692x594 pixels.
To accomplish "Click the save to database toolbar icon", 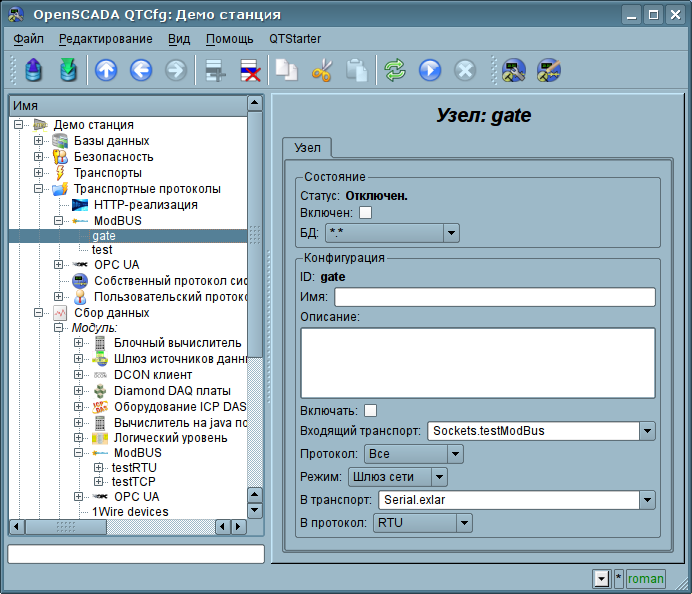I will click(x=67, y=70).
